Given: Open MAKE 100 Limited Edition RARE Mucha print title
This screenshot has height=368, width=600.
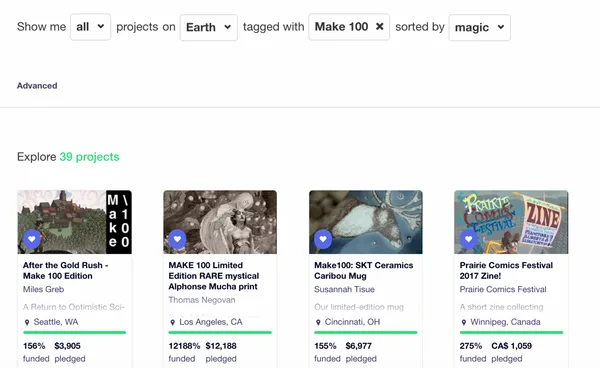Looking at the screenshot, I should 214,276.
